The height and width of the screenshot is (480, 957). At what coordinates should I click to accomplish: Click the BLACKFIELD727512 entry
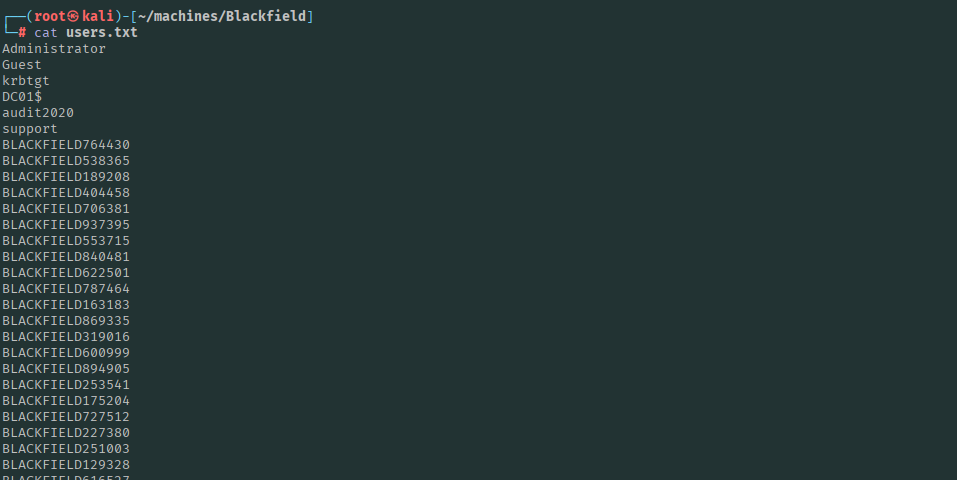pyautogui.click(x=66, y=417)
